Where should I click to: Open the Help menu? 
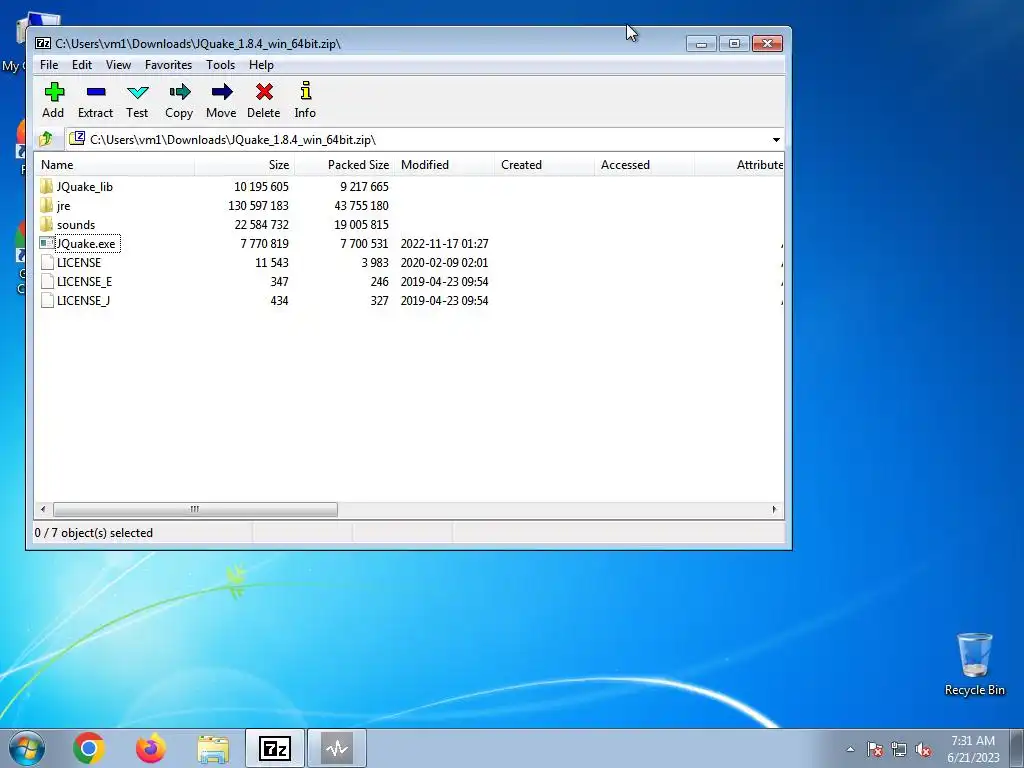pos(261,65)
